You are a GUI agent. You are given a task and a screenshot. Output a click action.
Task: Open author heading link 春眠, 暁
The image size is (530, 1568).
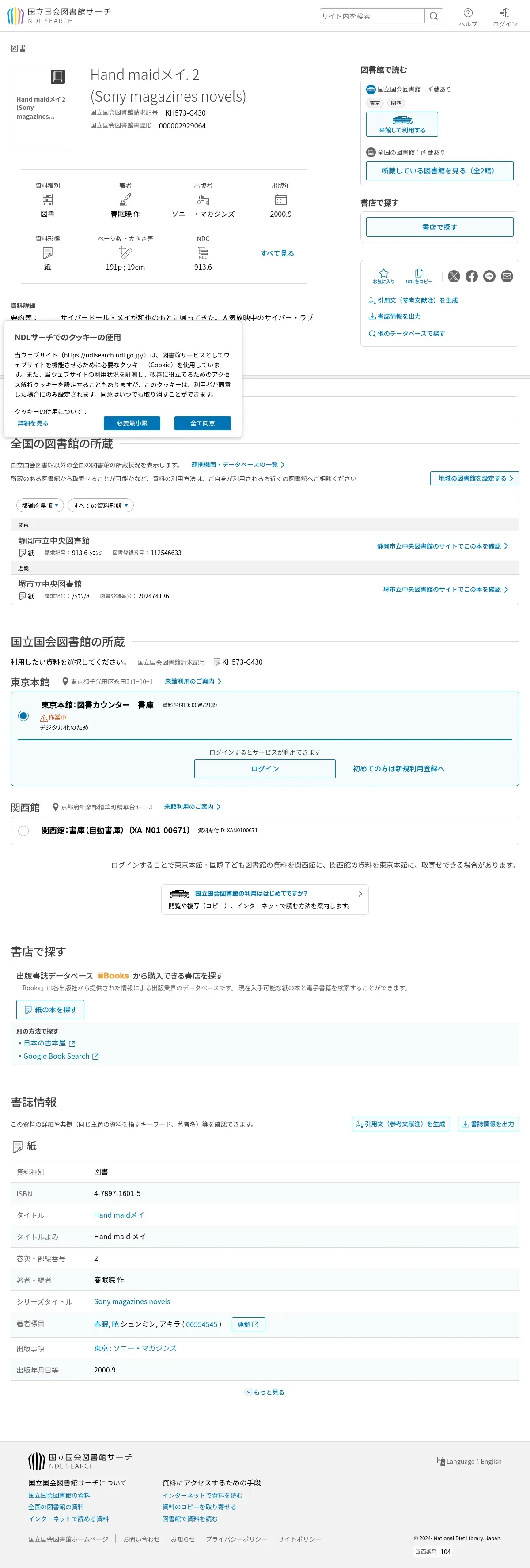(x=106, y=1324)
